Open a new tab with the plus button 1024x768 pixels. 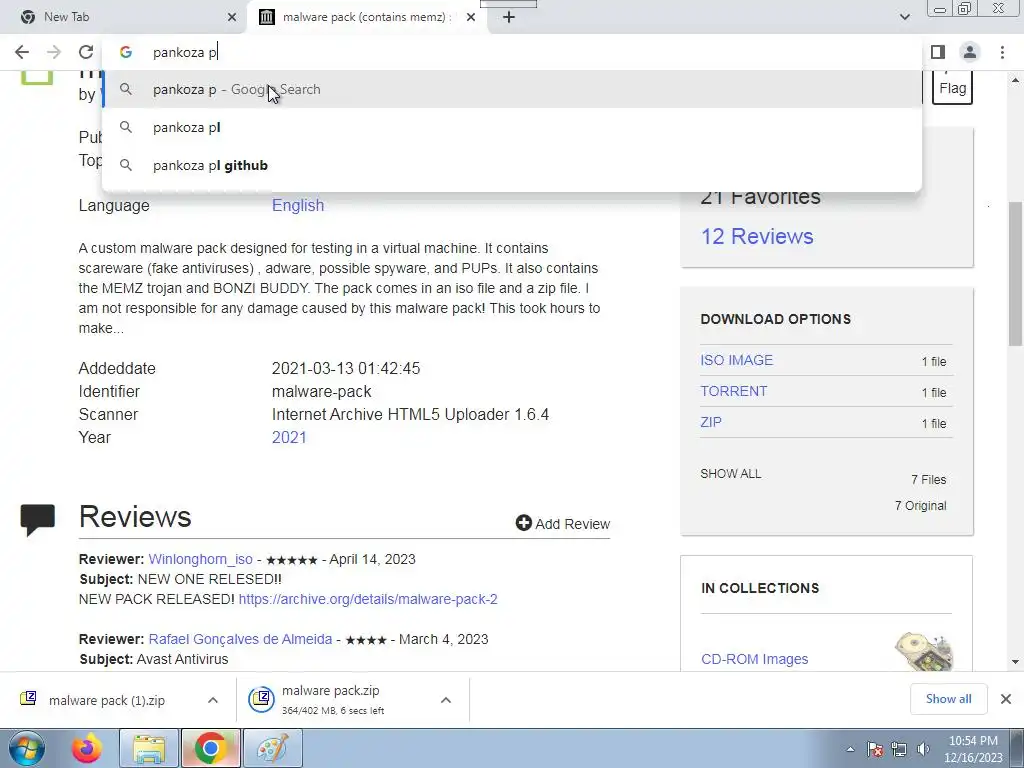509,17
